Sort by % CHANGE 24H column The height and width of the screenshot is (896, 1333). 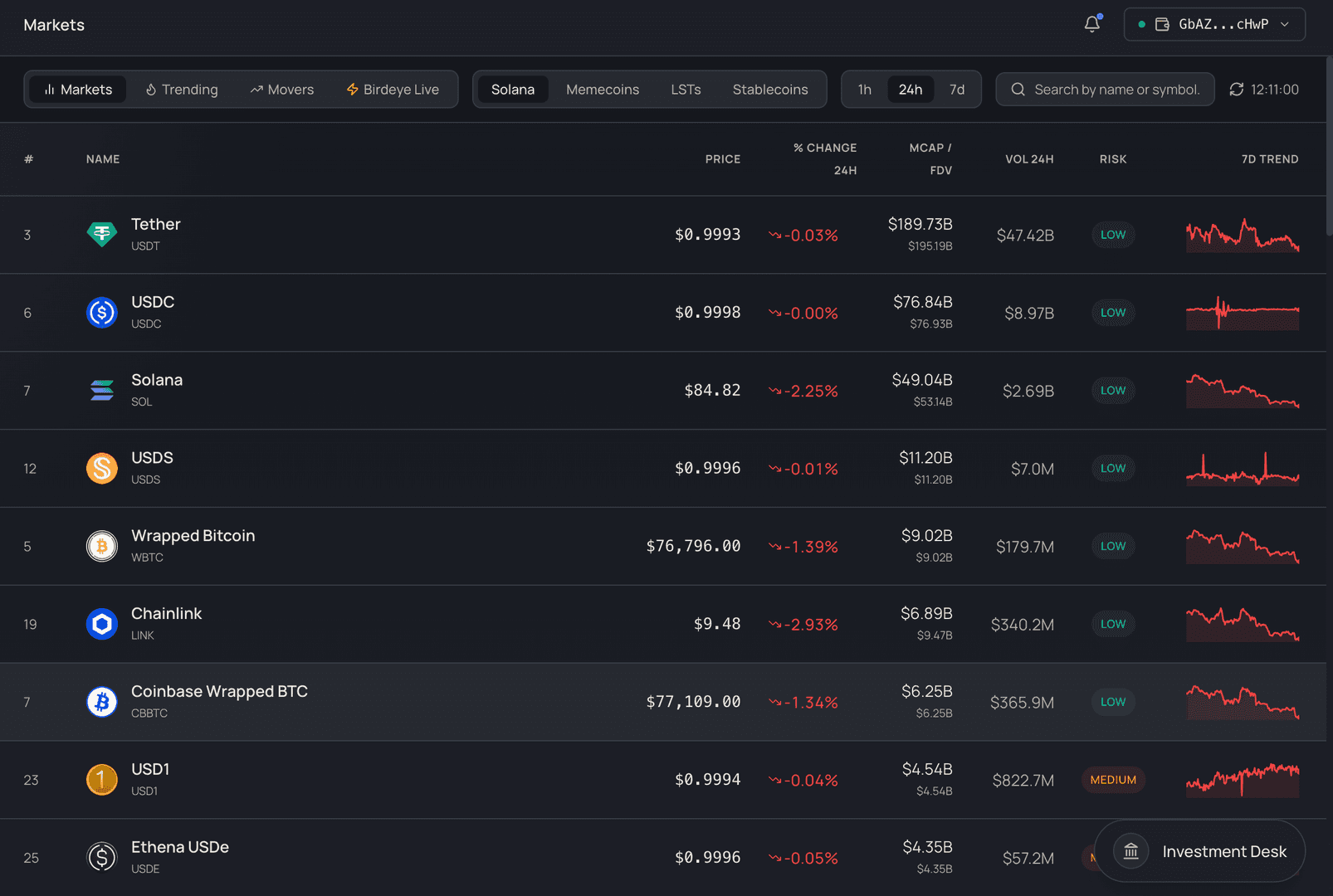coord(825,159)
